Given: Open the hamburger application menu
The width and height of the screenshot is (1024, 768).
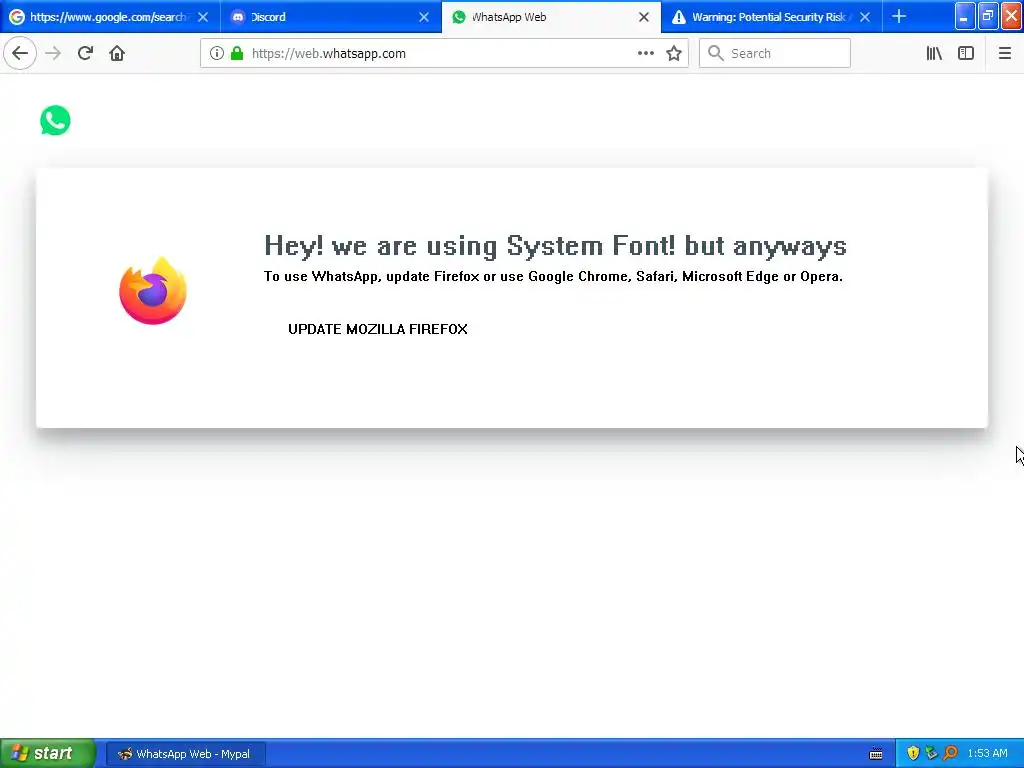Looking at the screenshot, I should coord(1004,53).
